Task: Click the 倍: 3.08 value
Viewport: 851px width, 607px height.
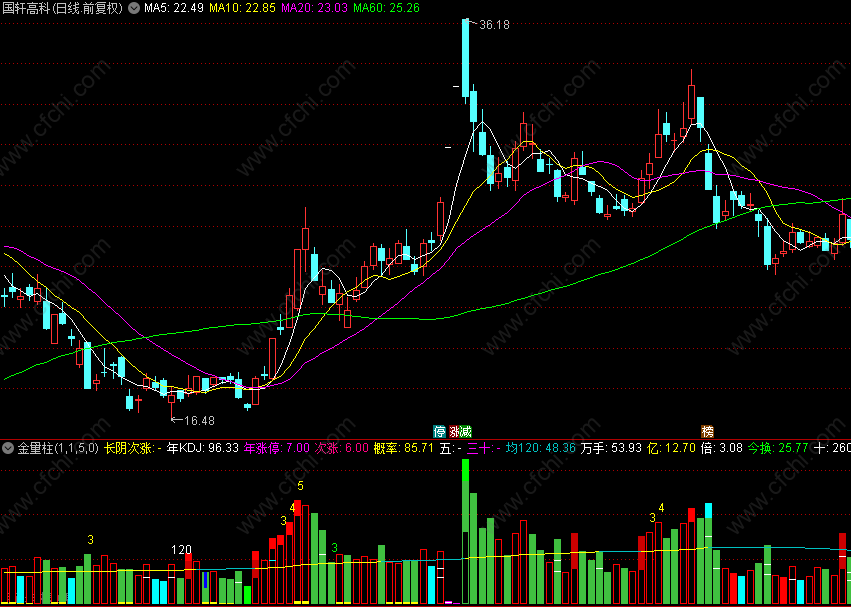Action: point(722,448)
